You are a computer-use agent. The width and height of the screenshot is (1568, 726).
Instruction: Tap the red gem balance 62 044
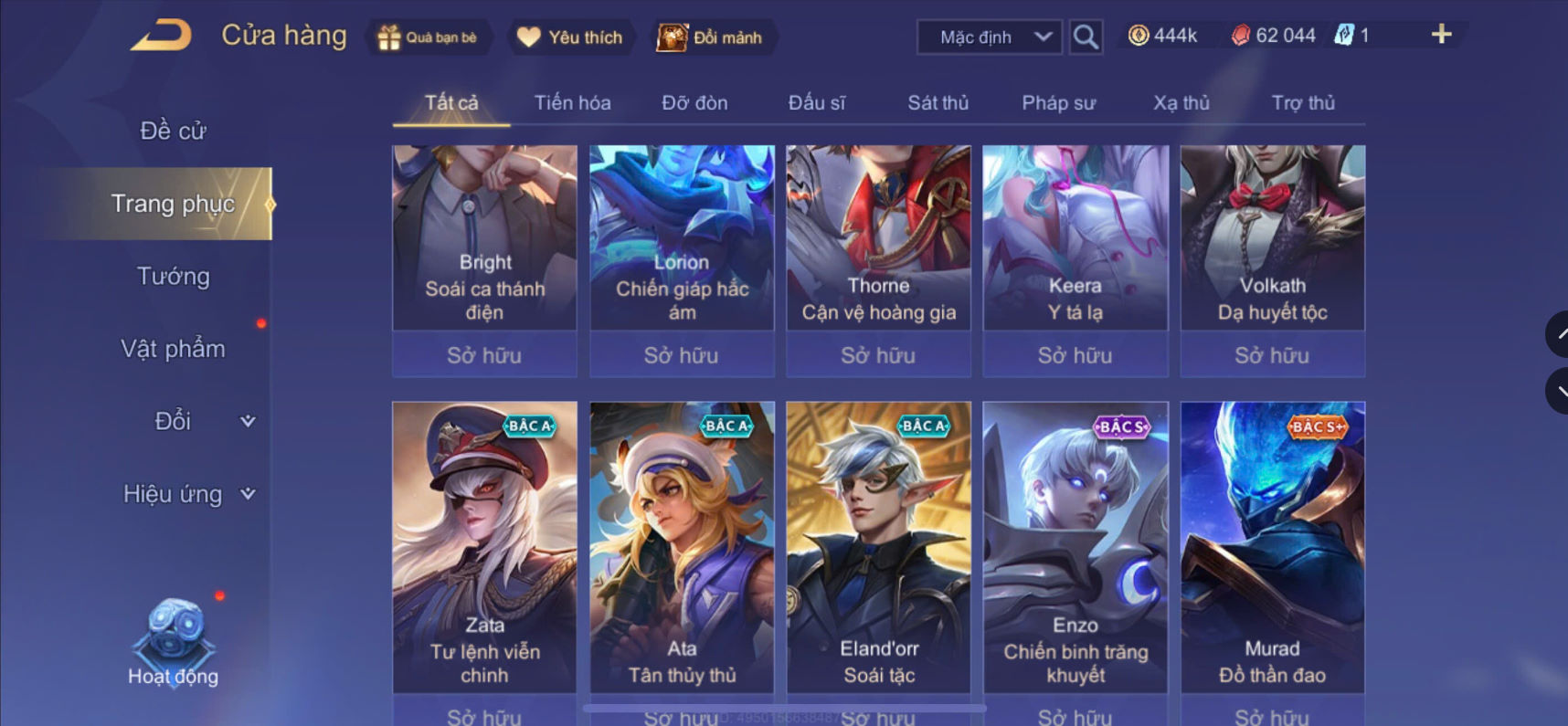coord(1273,36)
